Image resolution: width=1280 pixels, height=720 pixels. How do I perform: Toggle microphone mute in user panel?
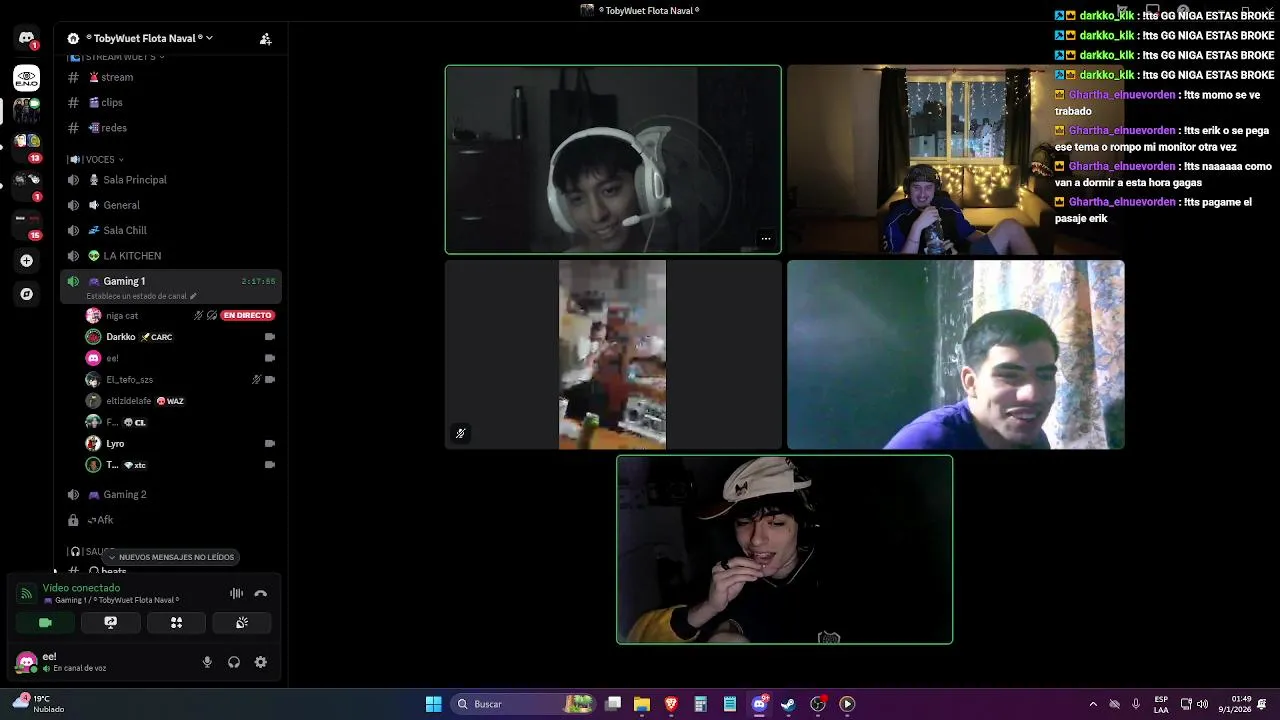[x=207, y=662]
